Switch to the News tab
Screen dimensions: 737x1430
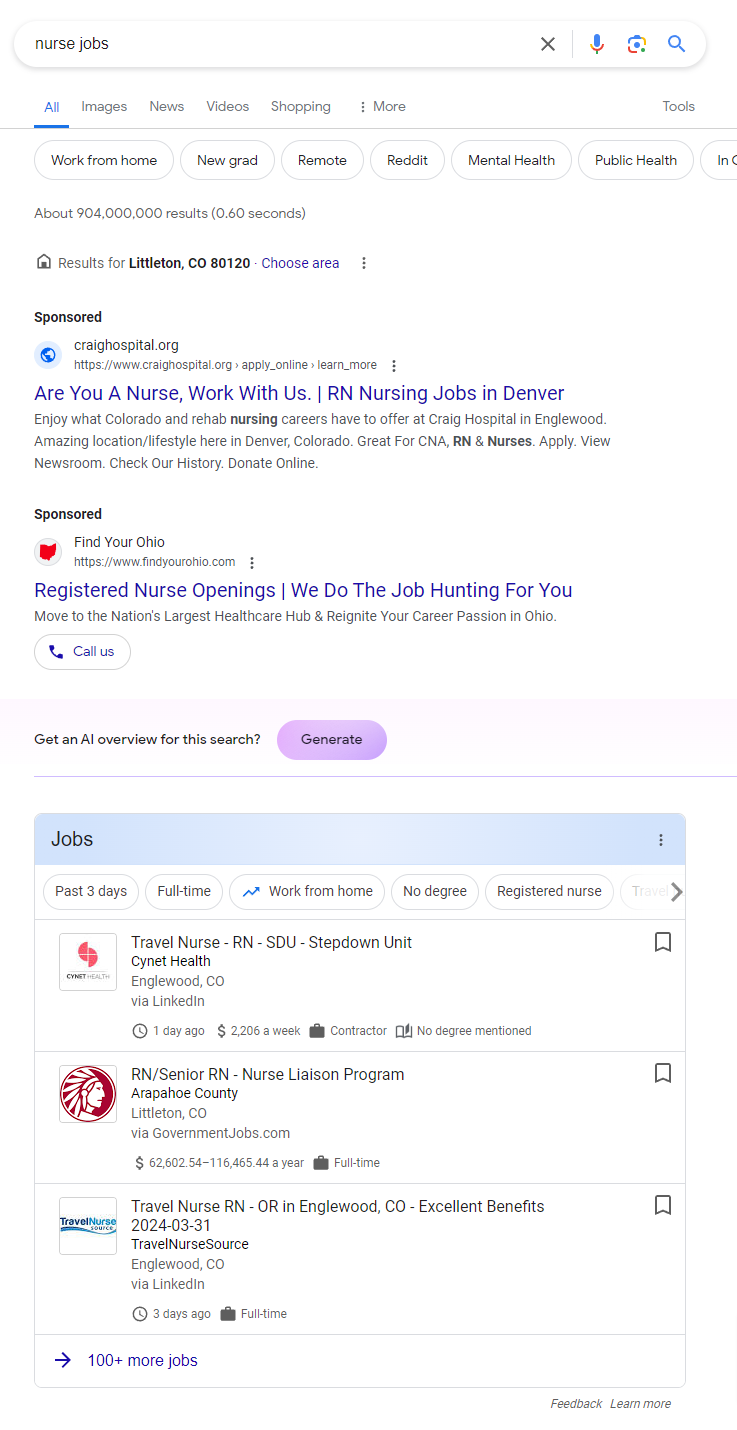167,106
